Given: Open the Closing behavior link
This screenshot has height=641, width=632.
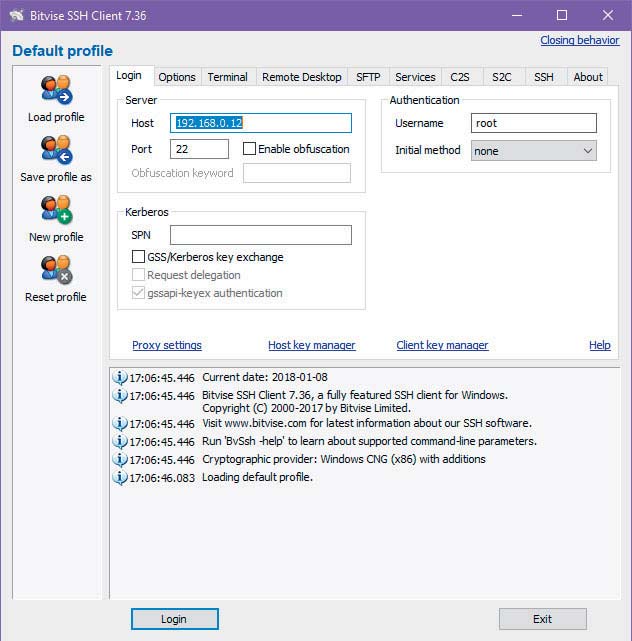Looking at the screenshot, I should pos(580,40).
